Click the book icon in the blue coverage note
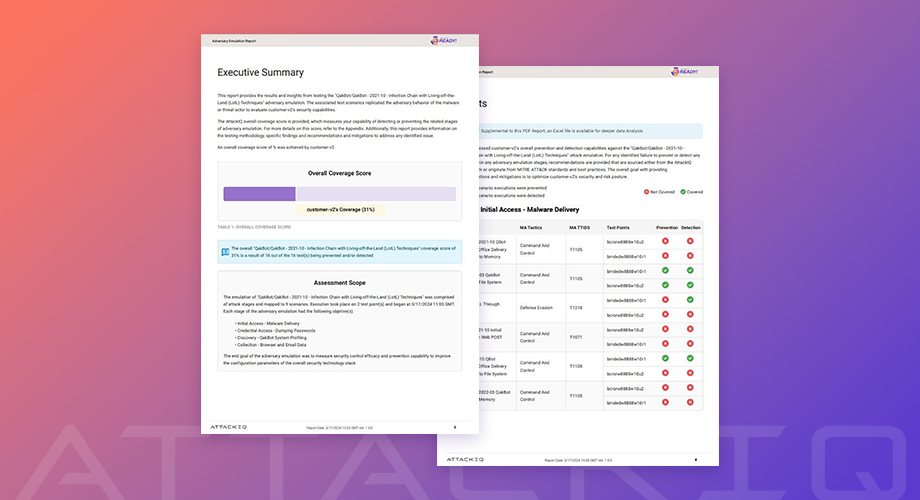920x500 pixels. point(225,252)
